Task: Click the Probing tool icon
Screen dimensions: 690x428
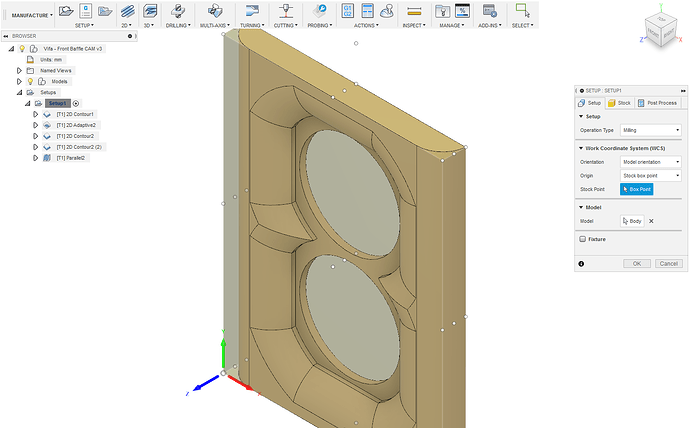Action: pos(318,9)
